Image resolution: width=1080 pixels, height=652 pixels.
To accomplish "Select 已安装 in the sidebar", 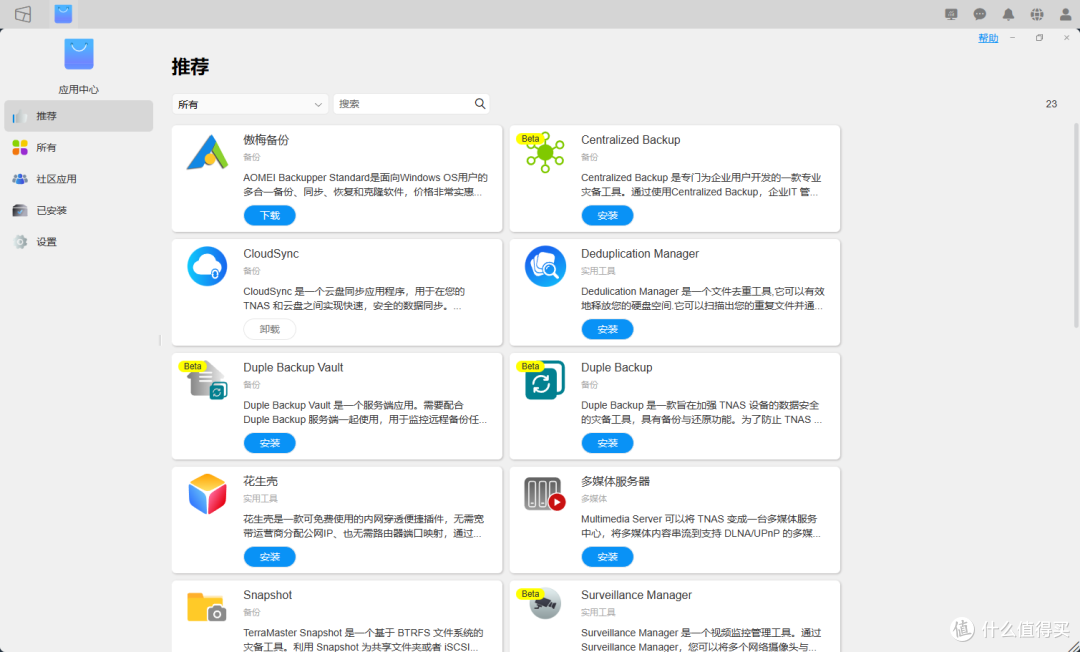I will coord(79,211).
